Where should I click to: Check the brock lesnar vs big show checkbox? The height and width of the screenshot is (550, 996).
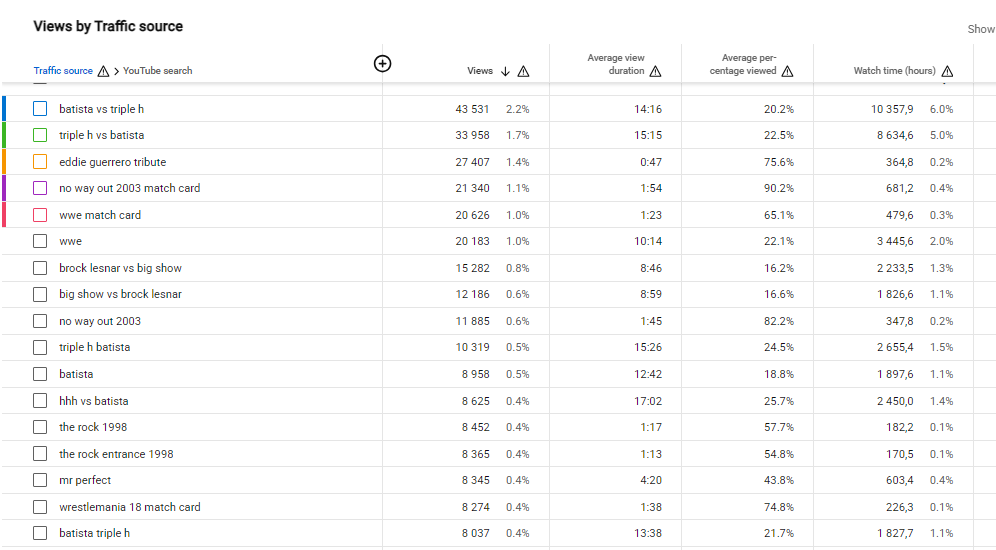pyautogui.click(x=40, y=268)
